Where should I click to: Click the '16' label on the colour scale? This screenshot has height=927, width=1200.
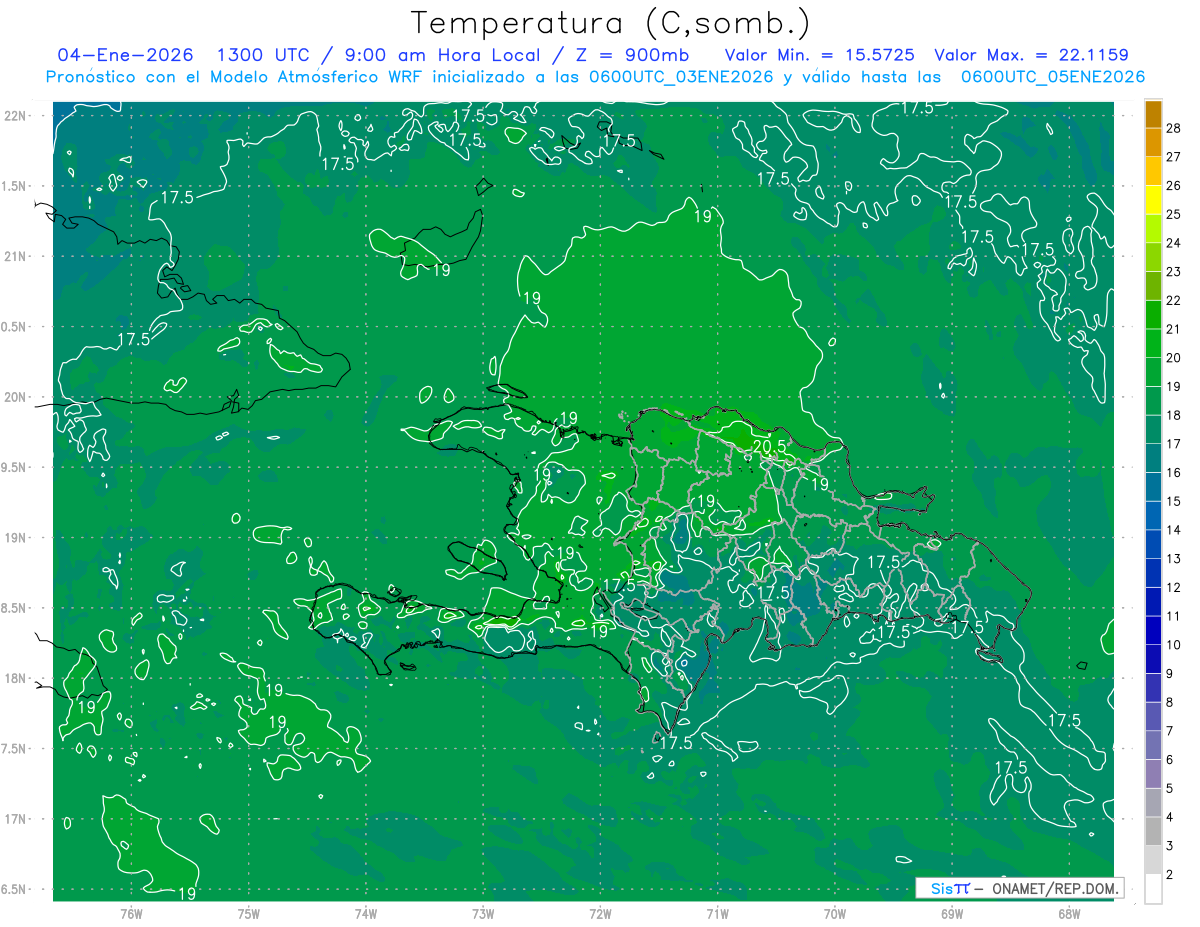pyautogui.click(x=1174, y=473)
